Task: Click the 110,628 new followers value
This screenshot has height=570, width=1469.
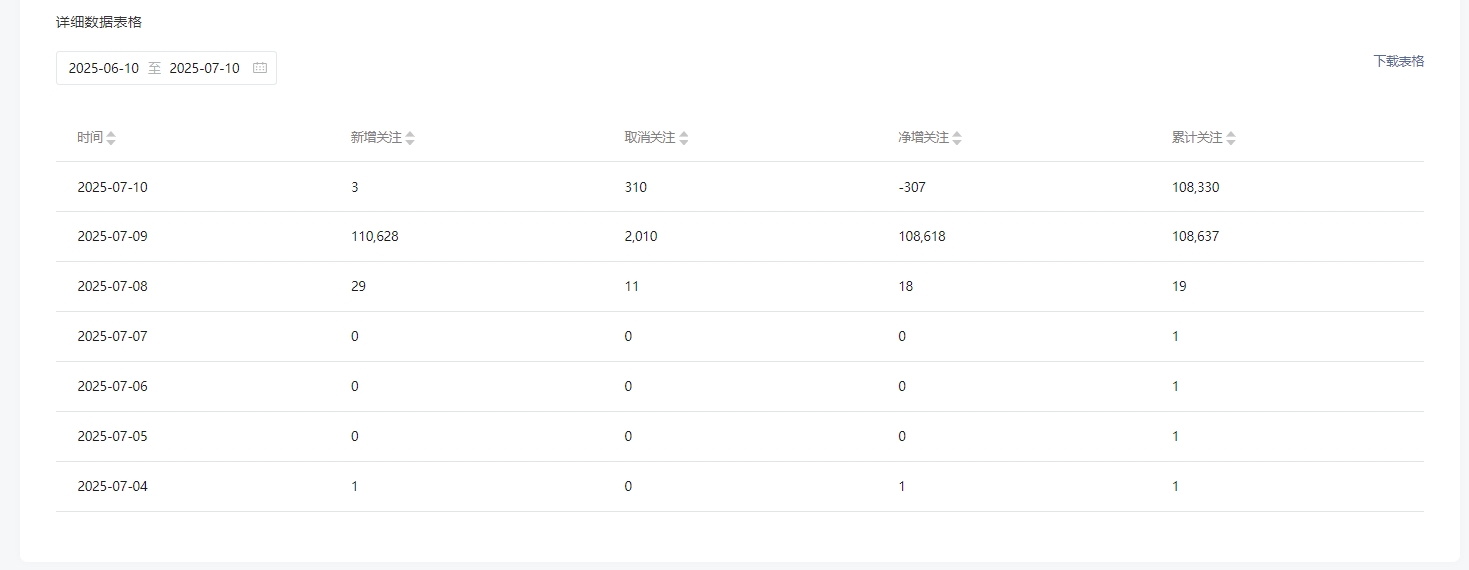Action: (x=375, y=237)
